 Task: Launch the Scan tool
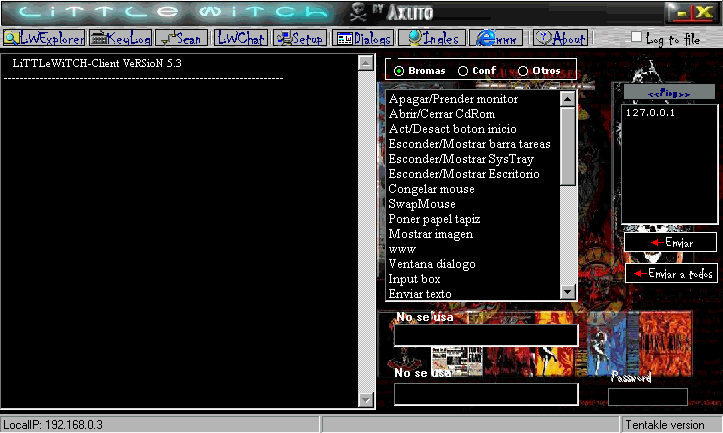click(181, 38)
